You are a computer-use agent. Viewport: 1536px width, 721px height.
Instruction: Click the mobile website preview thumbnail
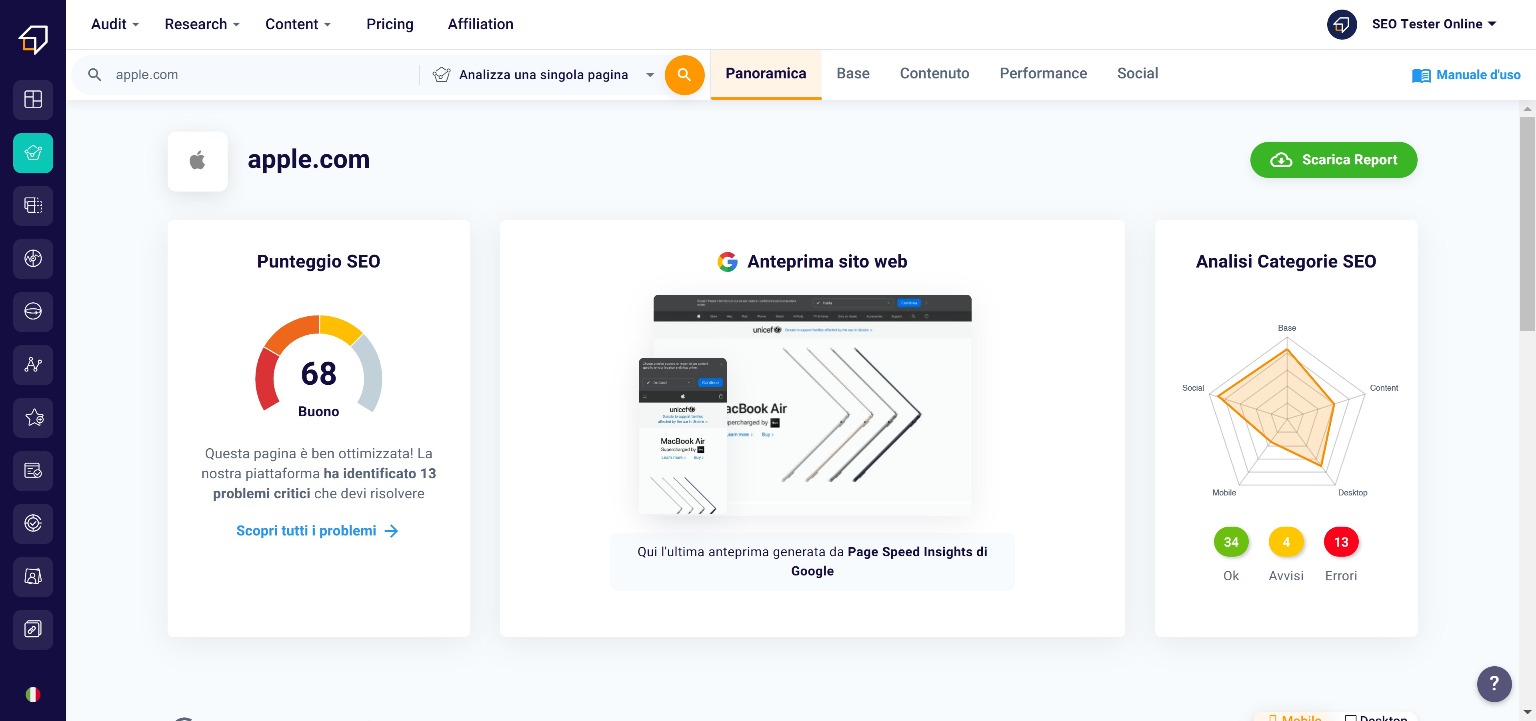tap(683, 437)
